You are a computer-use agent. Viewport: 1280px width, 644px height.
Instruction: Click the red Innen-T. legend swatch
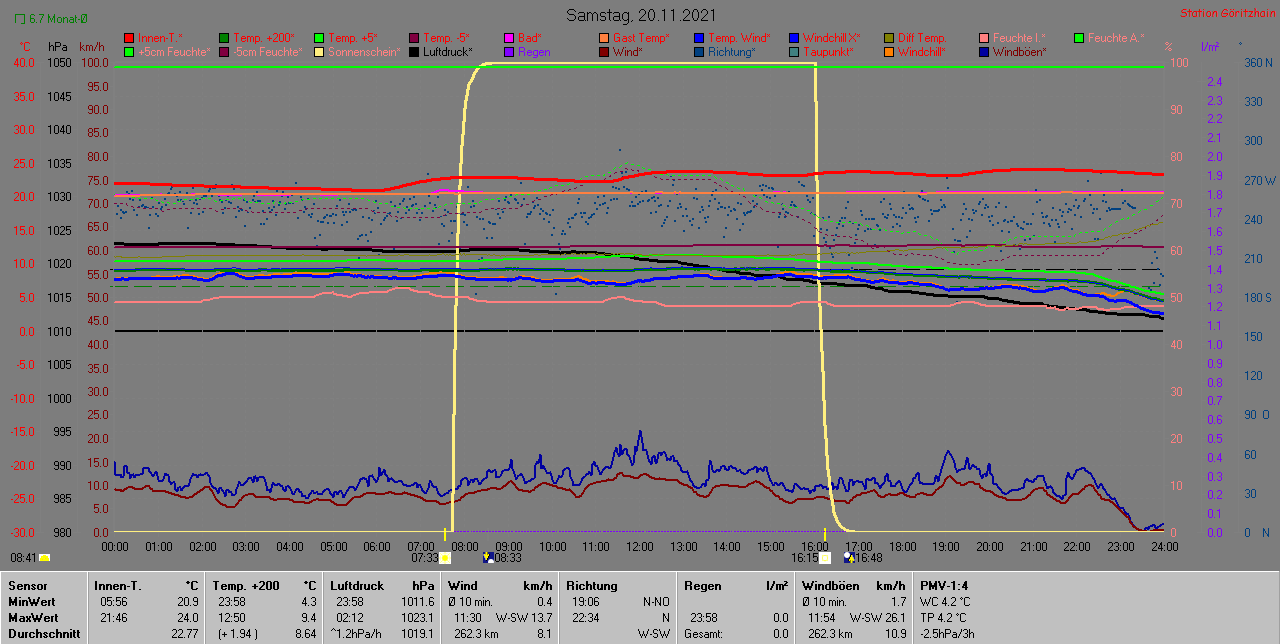(x=129, y=38)
